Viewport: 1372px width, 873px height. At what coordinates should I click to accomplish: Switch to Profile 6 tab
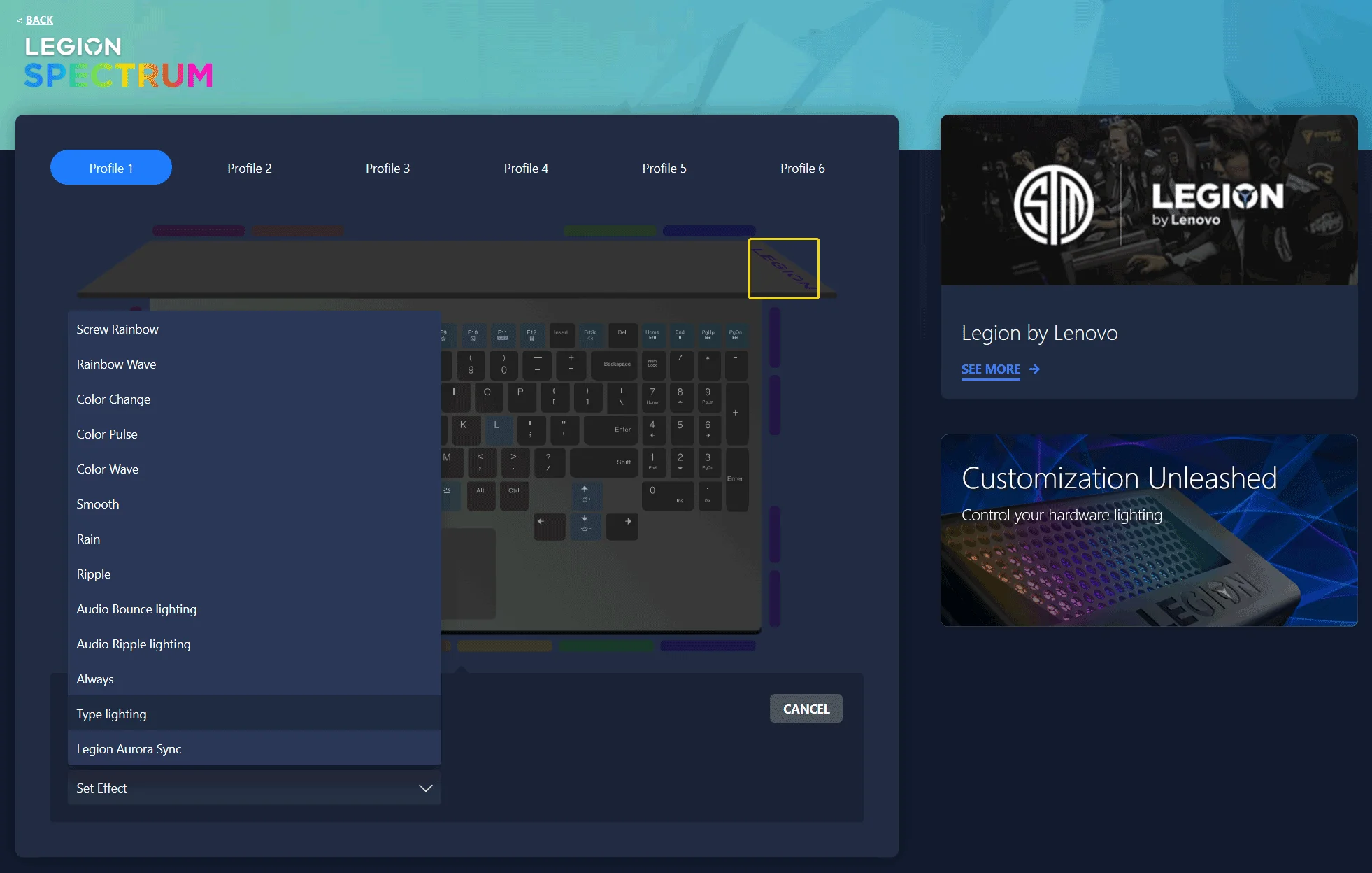[803, 168]
